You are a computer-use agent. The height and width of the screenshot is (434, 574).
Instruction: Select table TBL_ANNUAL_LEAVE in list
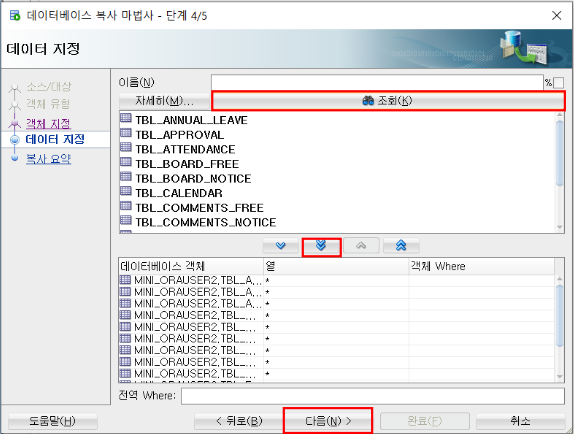(191, 120)
